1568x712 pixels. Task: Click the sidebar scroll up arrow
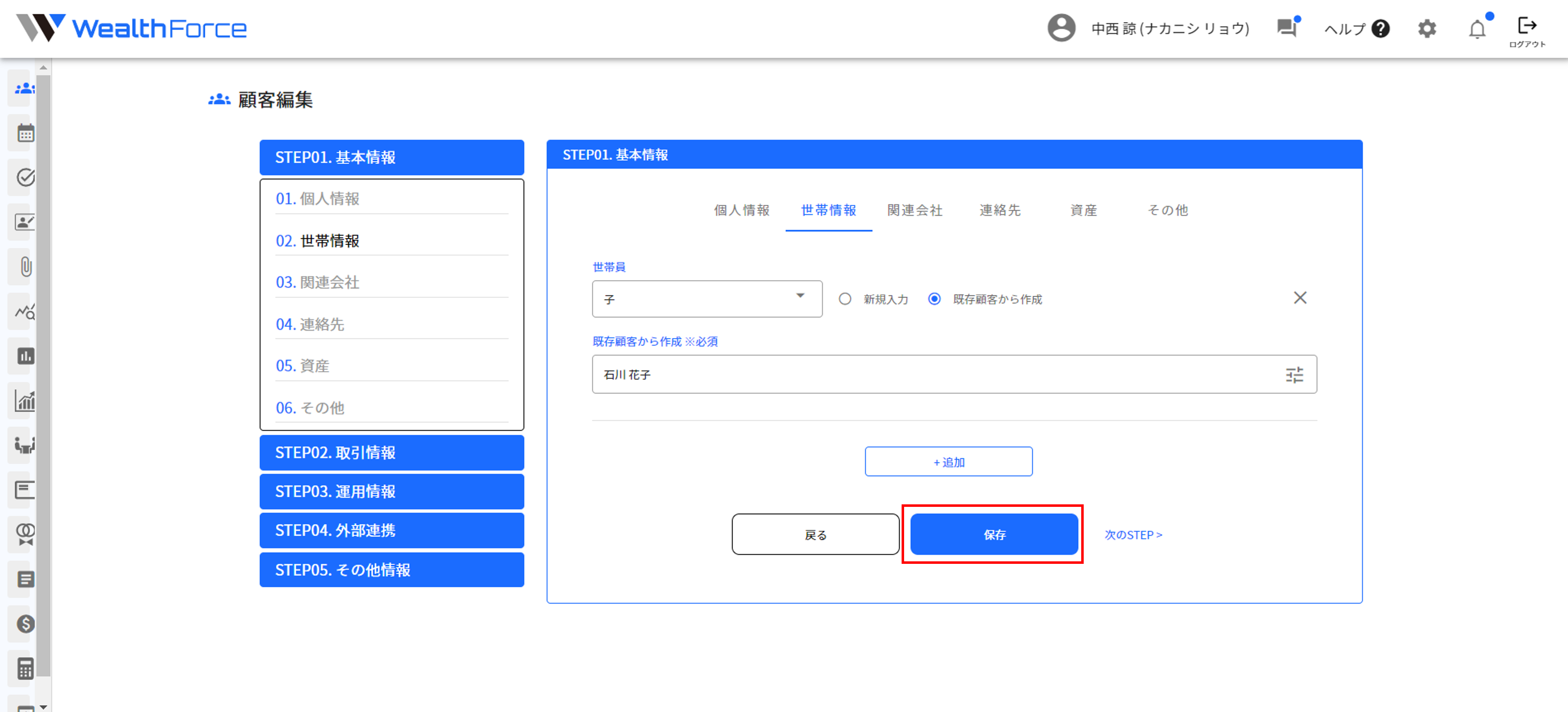click(x=43, y=68)
